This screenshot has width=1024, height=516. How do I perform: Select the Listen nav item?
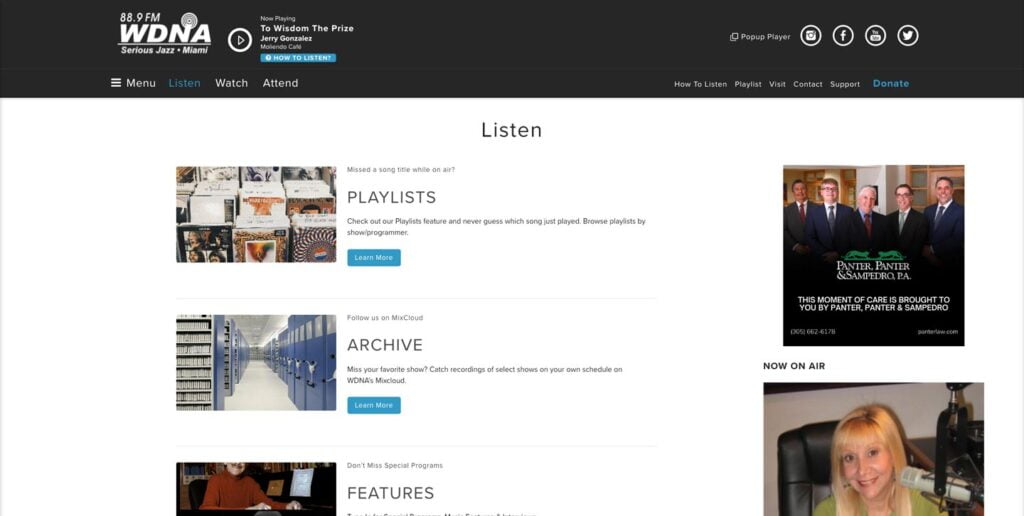click(x=184, y=83)
